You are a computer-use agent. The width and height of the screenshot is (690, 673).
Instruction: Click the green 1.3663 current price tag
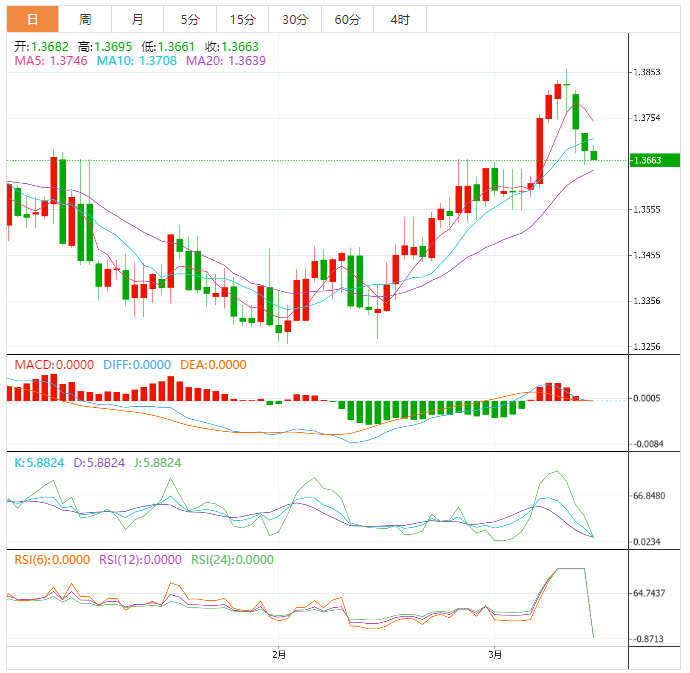[654, 160]
